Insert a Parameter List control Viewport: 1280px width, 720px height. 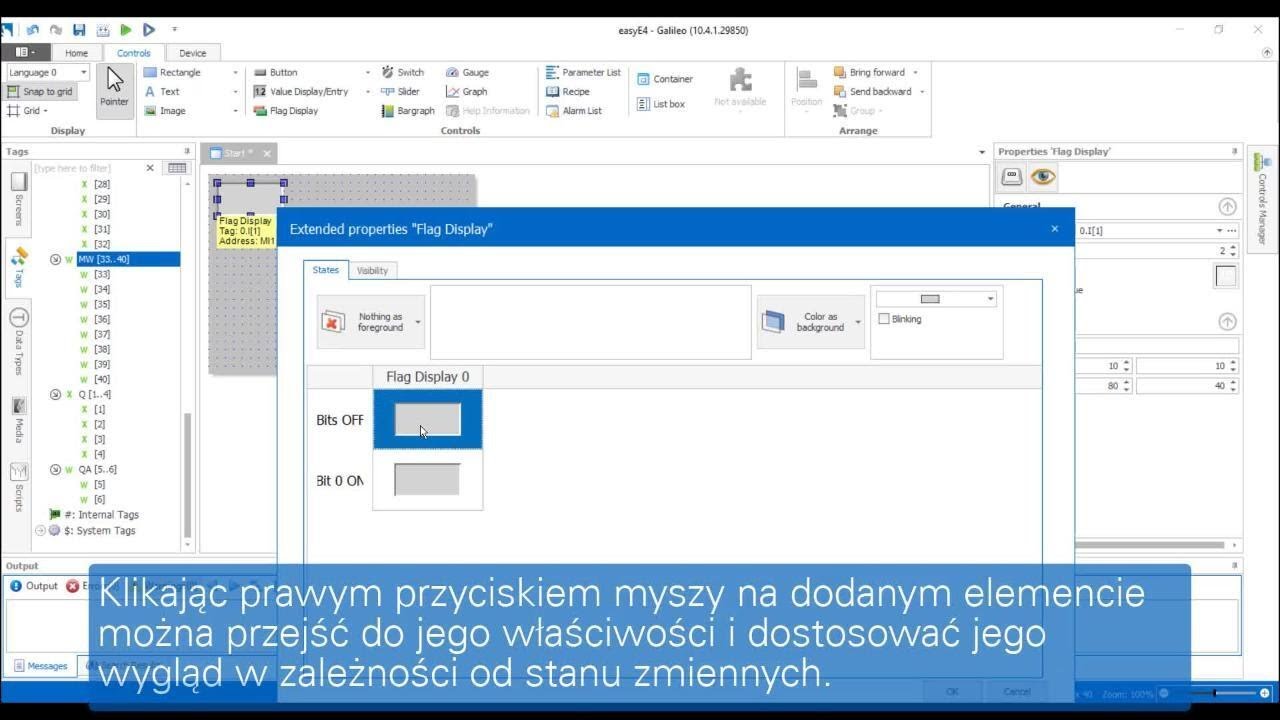(x=583, y=72)
